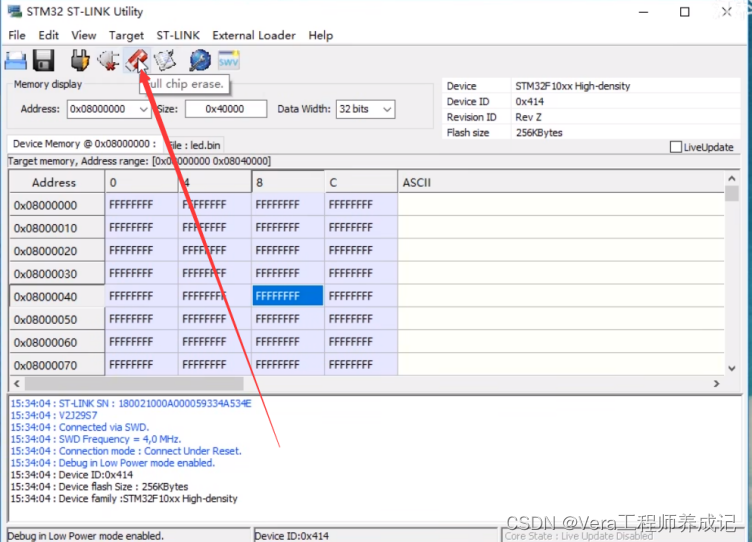Viewport: 752px width, 542px height.
Task: Click column C cell in row 0x08000070
Action: (361, 365)
